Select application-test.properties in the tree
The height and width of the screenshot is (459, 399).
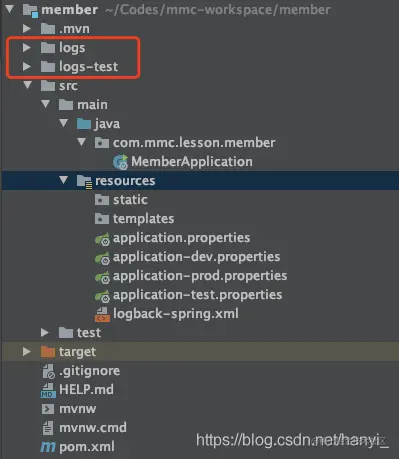[x=197, y=295]
